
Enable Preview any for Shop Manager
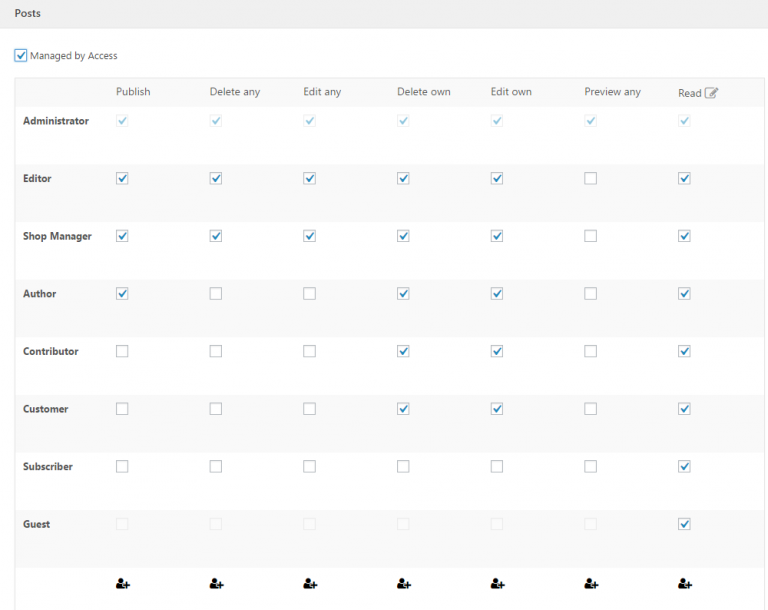point(591,236)
